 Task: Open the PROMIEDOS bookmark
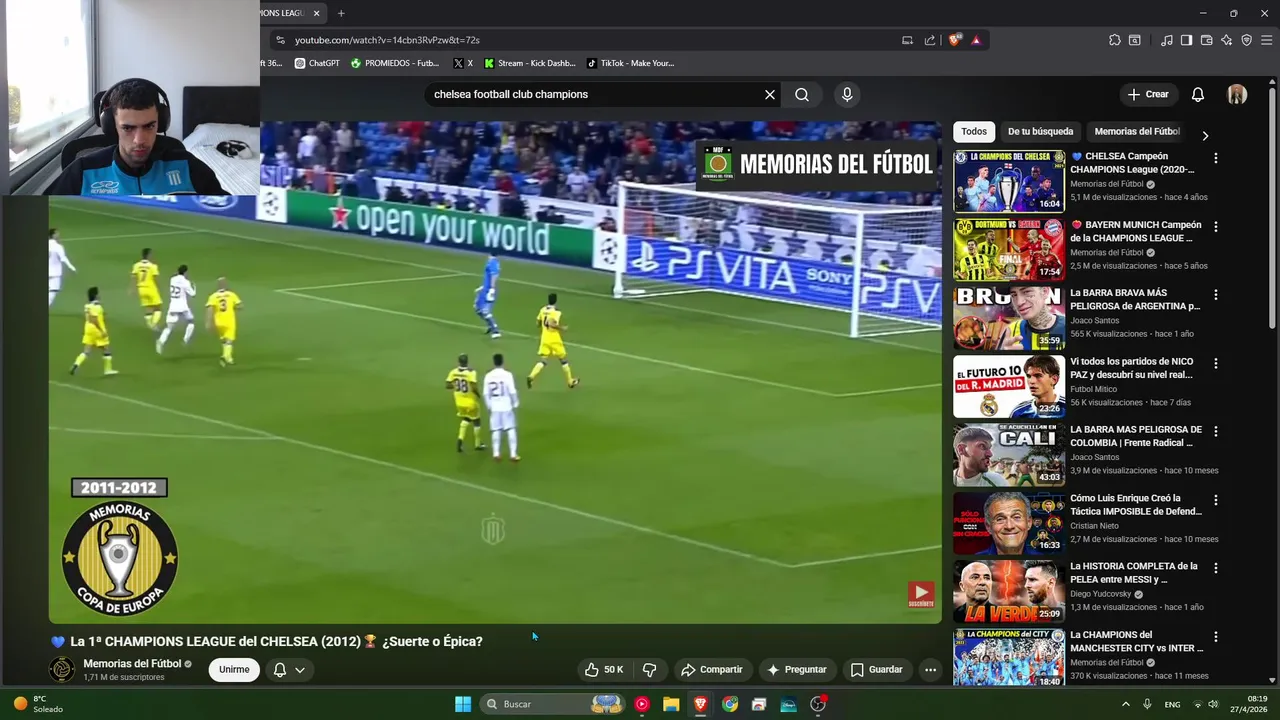point(394,63)
